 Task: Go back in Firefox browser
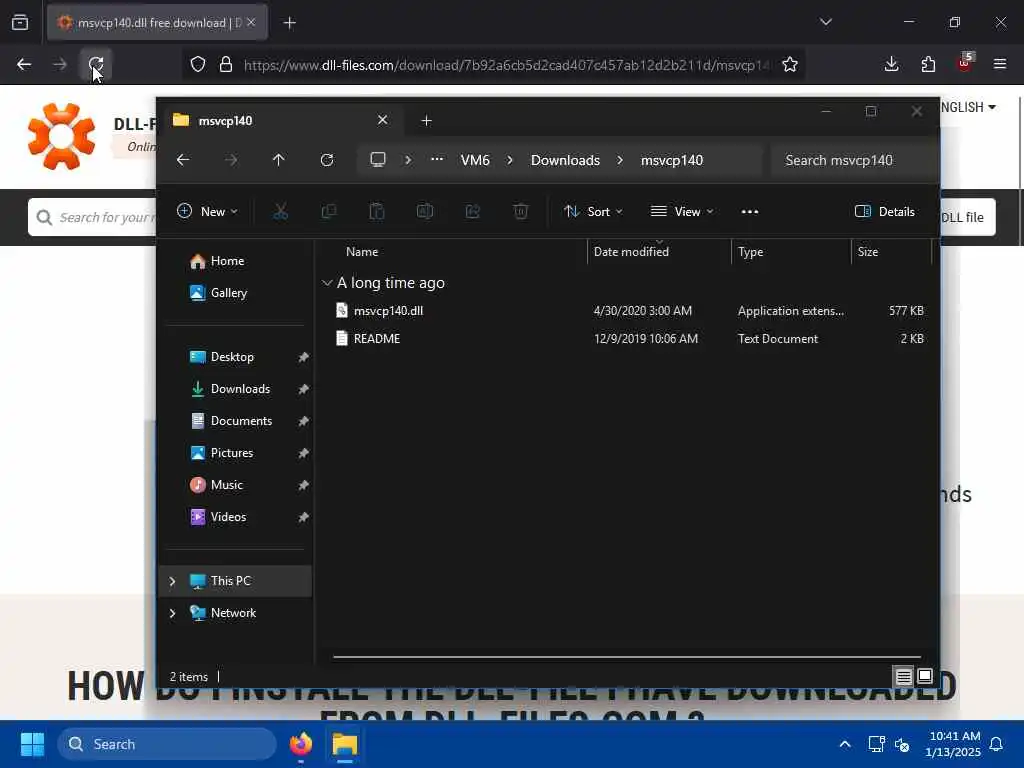[24, 64]
